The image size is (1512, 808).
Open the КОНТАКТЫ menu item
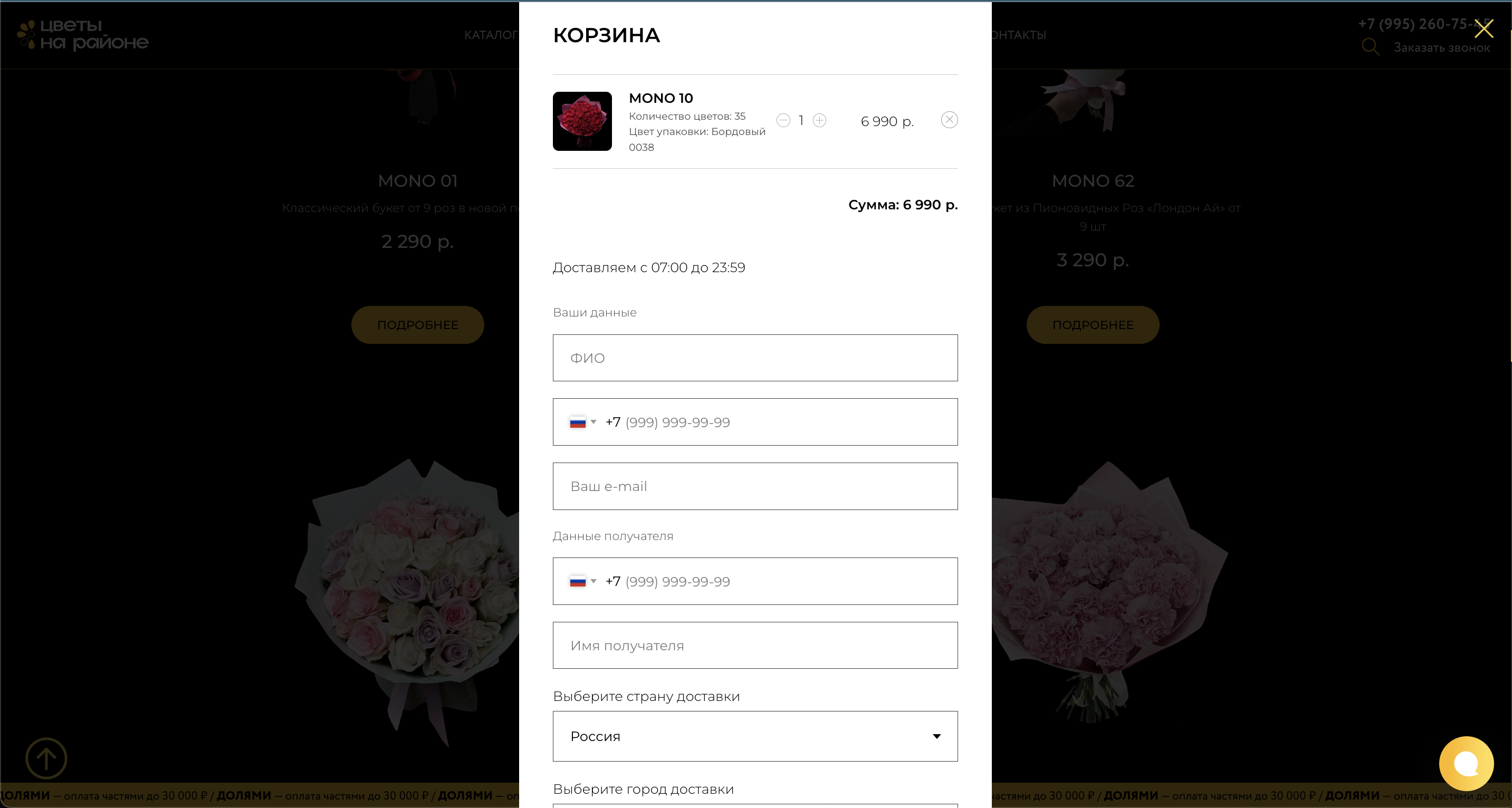[1019, 35]
